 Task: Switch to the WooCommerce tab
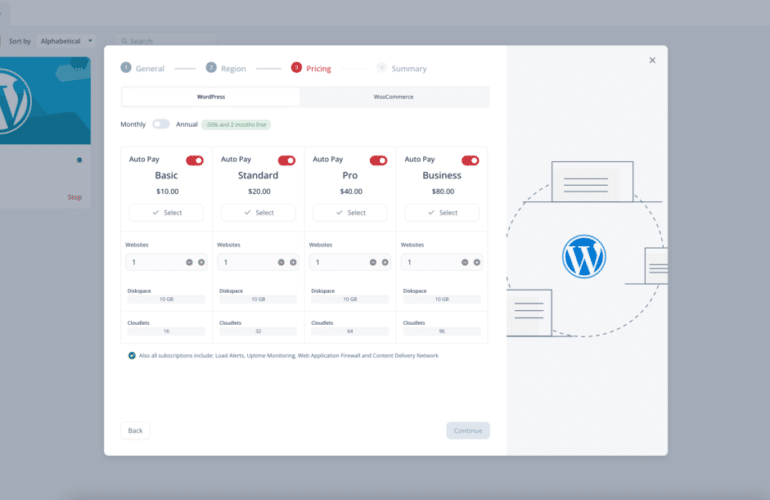[394, 97]
